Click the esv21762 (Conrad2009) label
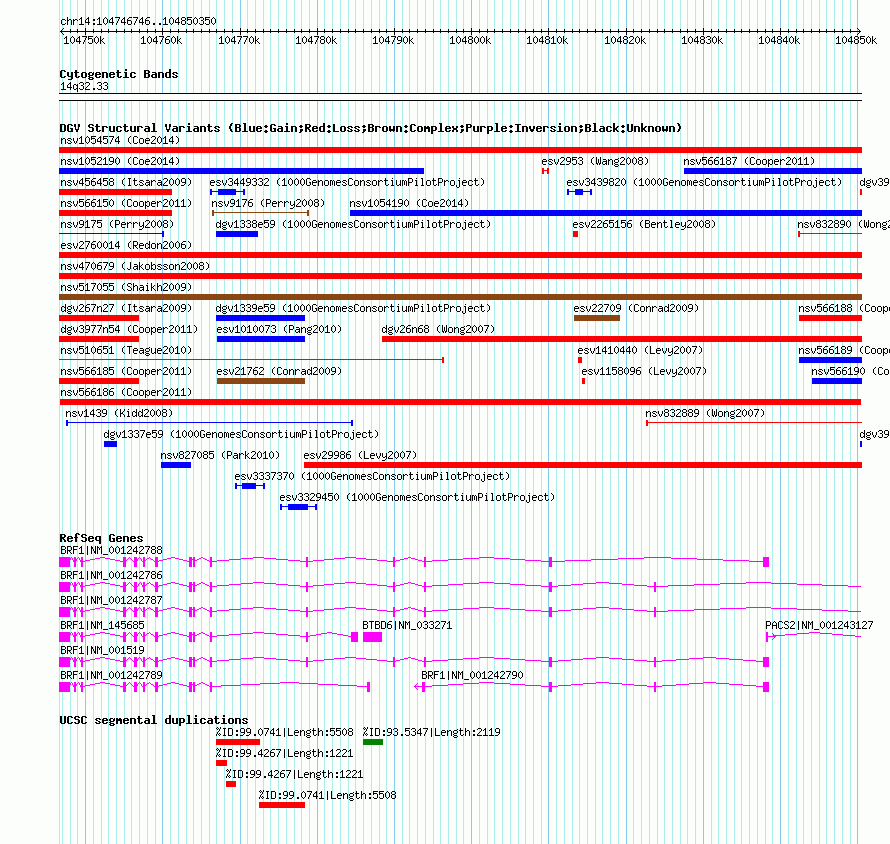890x844 pixels. point(279,371)
